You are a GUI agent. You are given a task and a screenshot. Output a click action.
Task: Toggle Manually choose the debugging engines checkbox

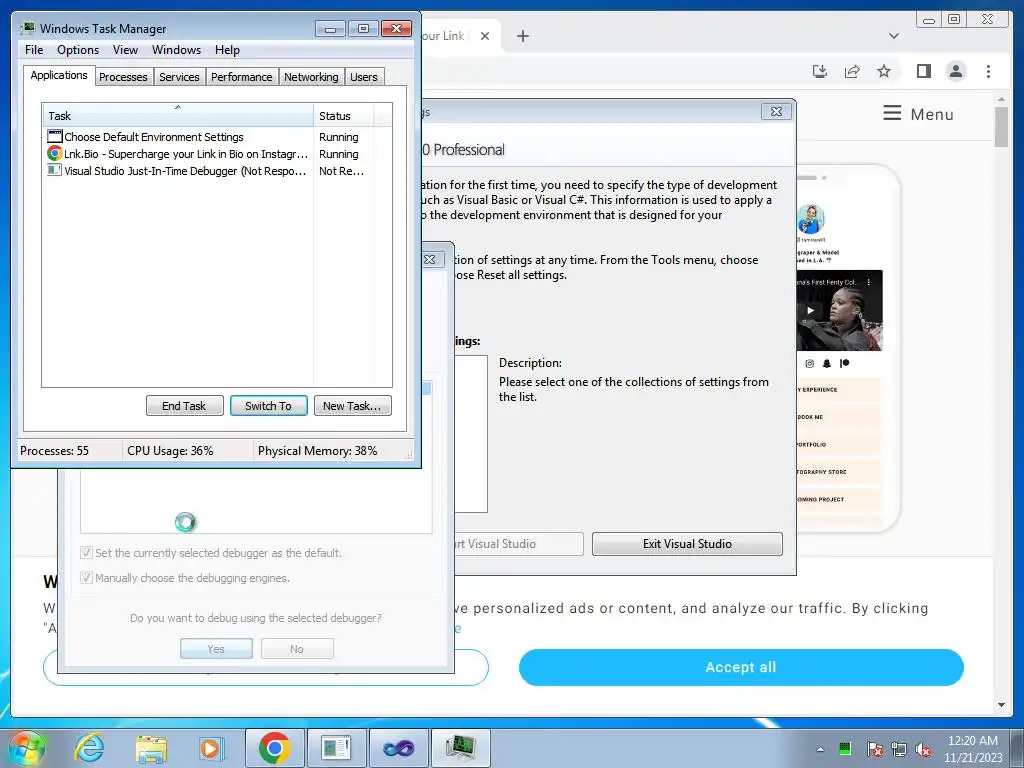(x=86, y=577)
